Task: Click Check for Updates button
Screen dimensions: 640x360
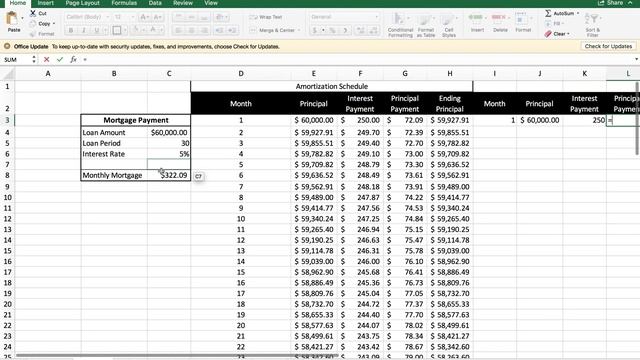Action: [608, 46]
